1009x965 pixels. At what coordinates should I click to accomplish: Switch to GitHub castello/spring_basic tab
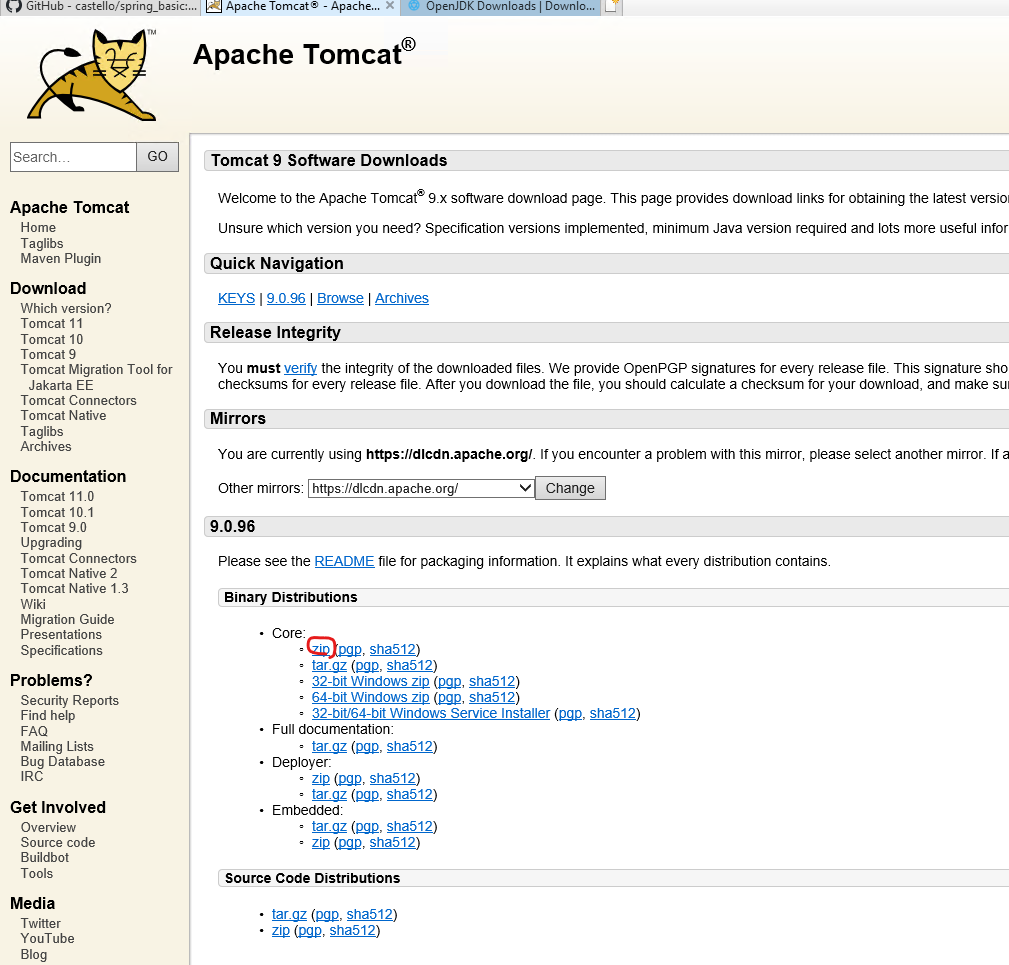[102, 6]
